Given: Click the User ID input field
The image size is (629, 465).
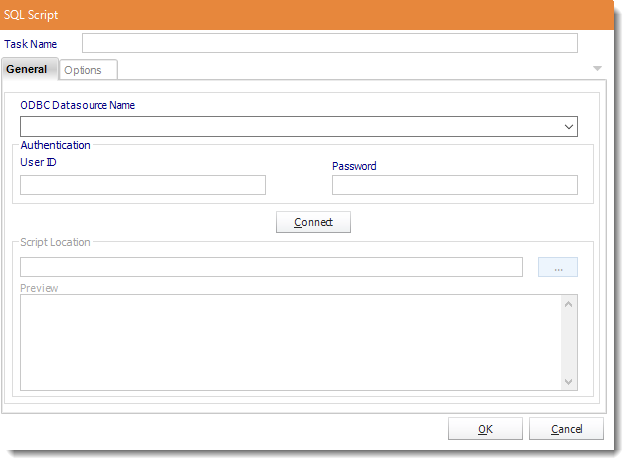Looking at the screenshot, I should [143, 185].
